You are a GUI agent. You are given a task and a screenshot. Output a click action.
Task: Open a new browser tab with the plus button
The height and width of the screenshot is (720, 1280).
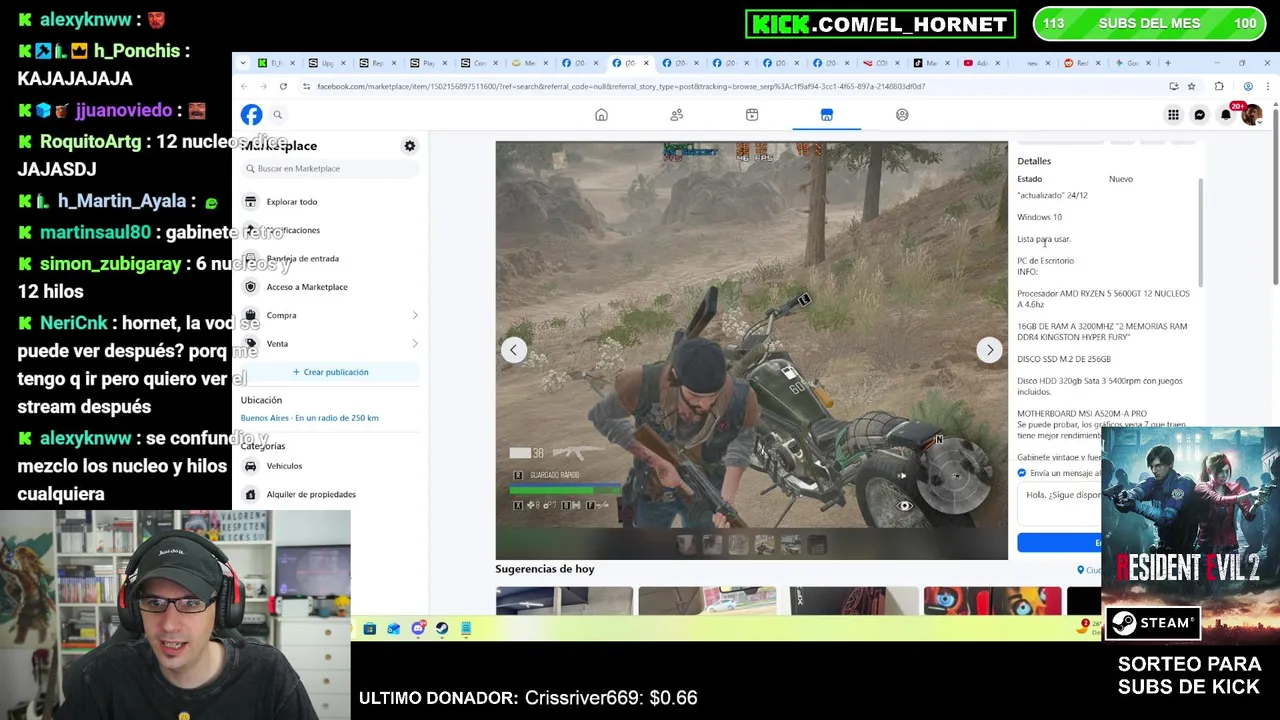[1167, 63]
